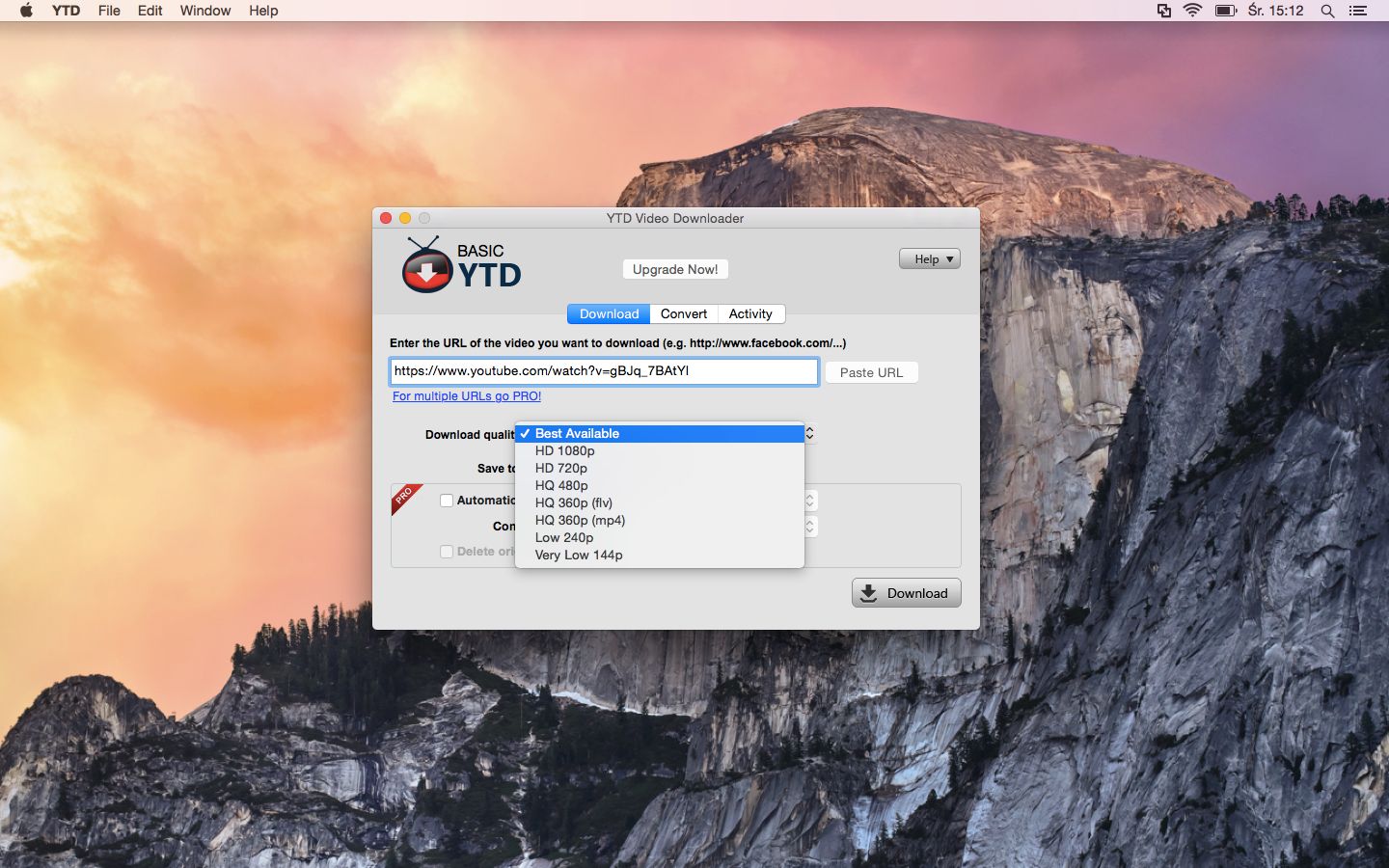Viewport: 1389px width, 868px height.
Task: Select Low 240p quality
Action: tap(660, 537)
